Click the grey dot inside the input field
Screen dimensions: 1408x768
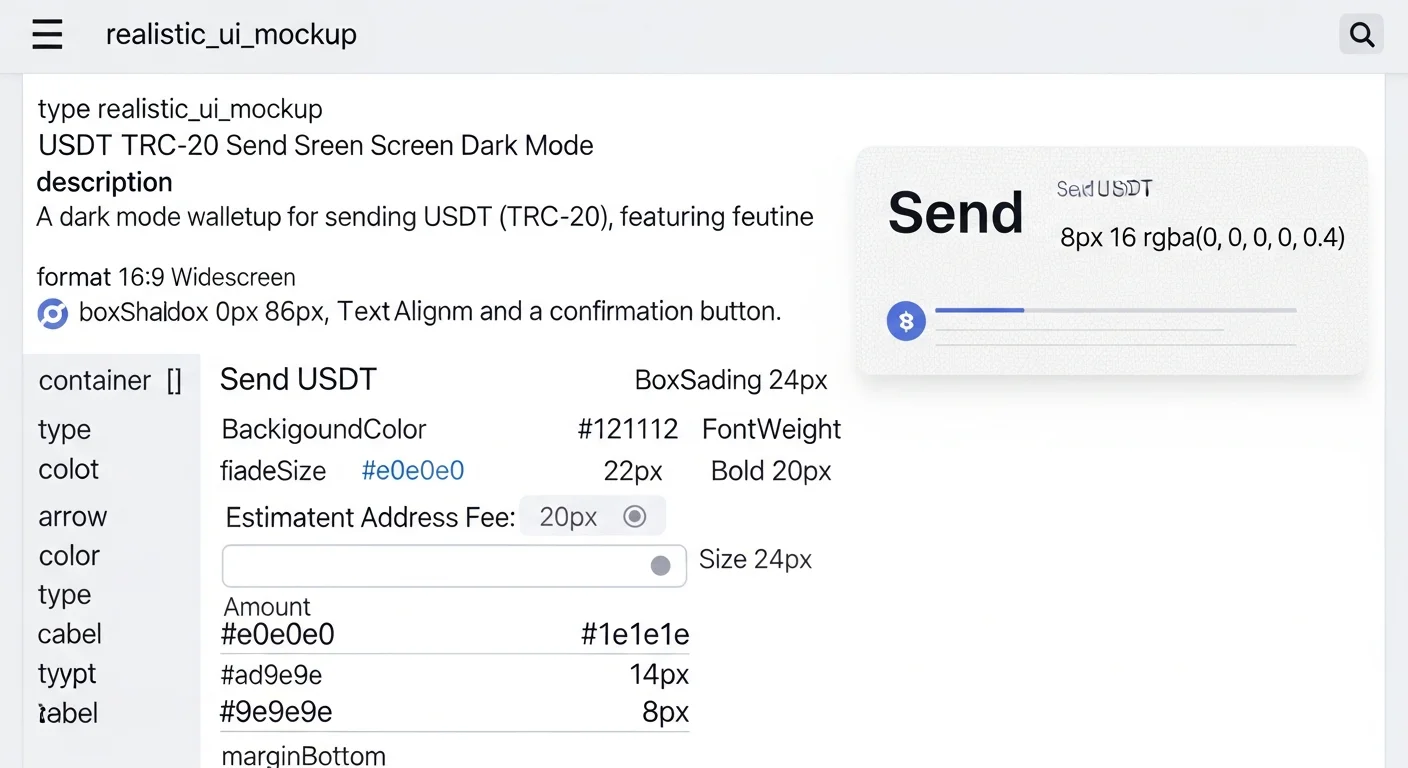660,566
